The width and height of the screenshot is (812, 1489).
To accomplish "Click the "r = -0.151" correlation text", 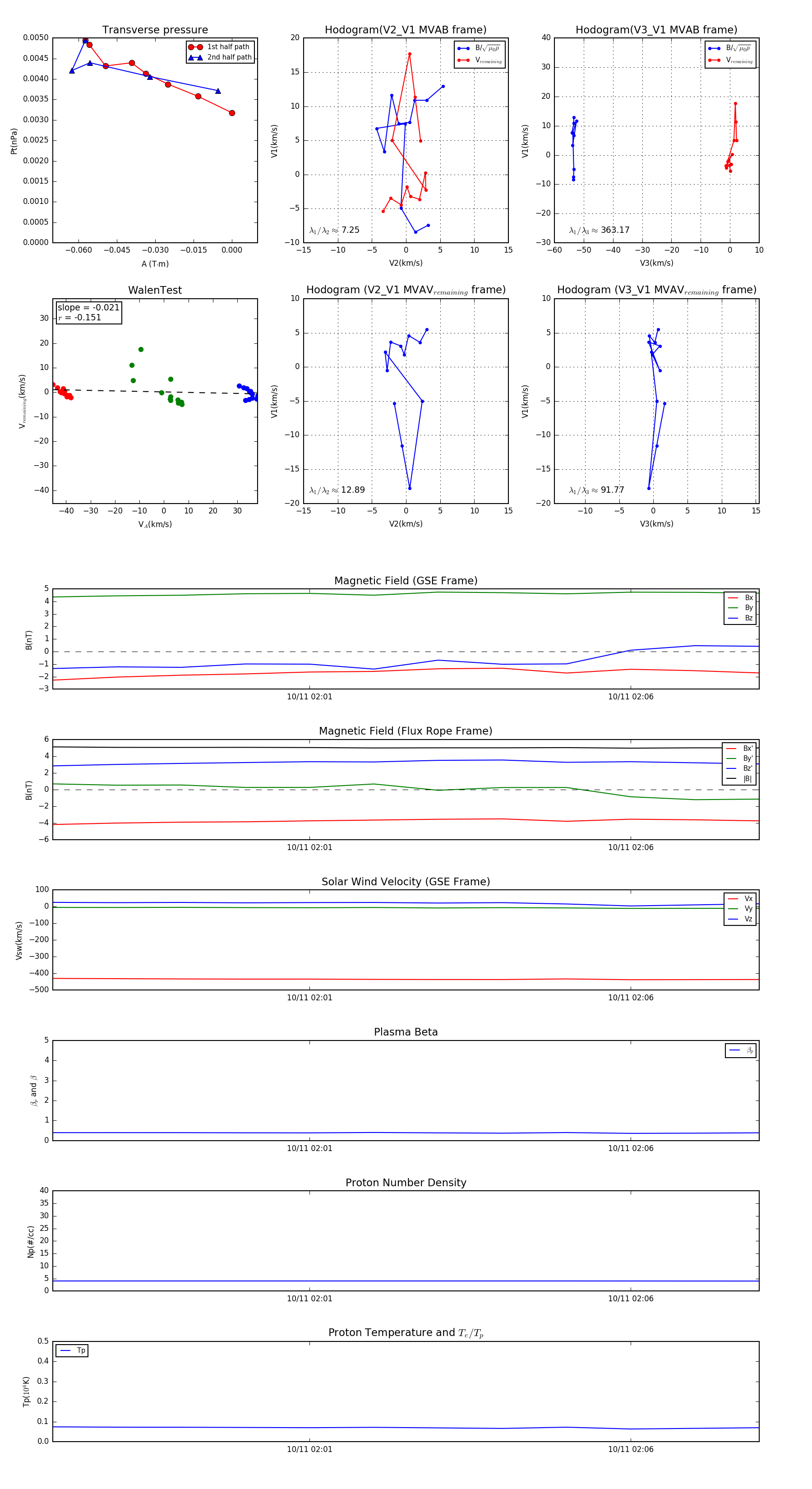I will pyautogui.click(x=80, y=317).
